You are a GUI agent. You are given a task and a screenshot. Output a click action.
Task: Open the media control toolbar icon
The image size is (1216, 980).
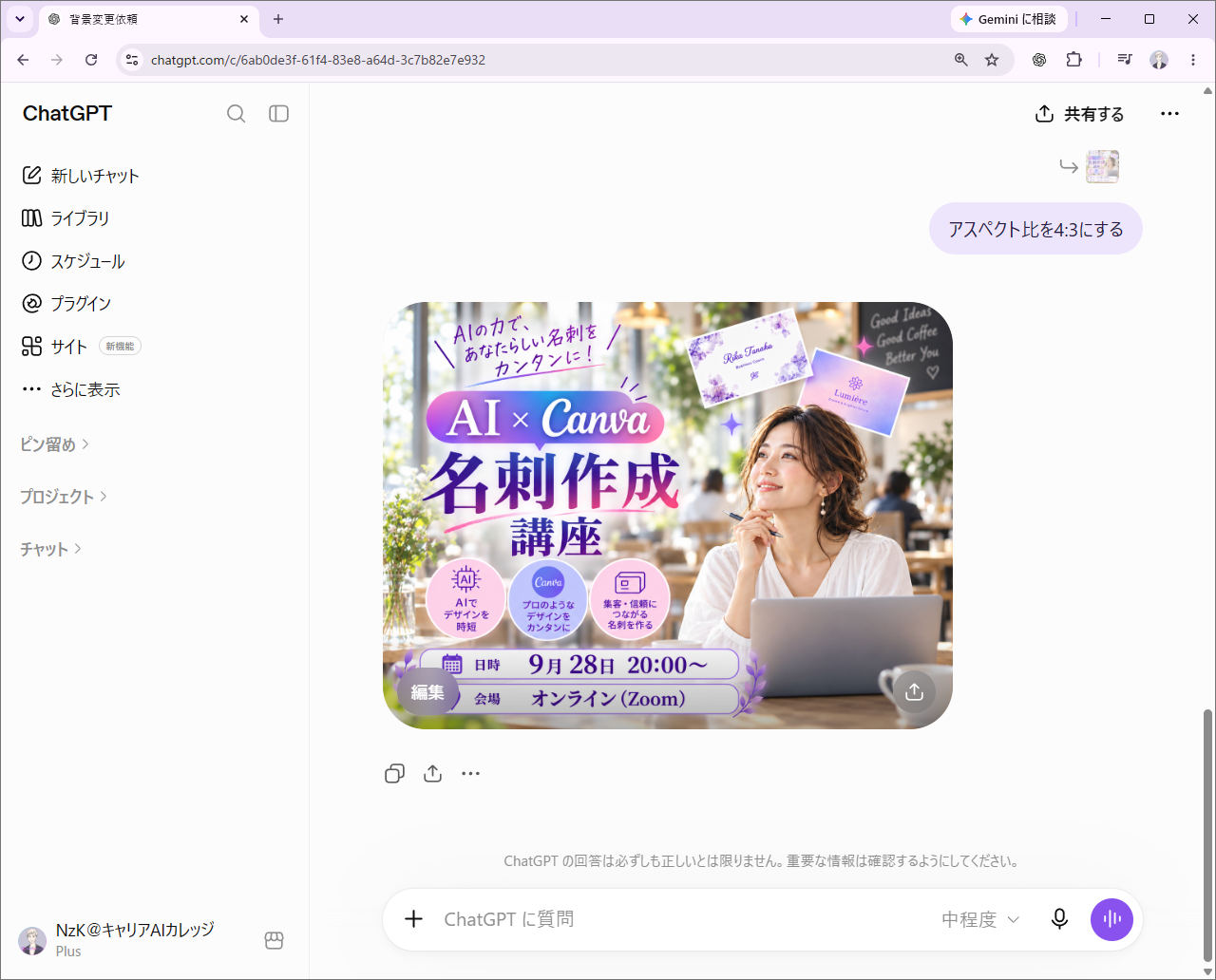click(x=1125, y=60)
